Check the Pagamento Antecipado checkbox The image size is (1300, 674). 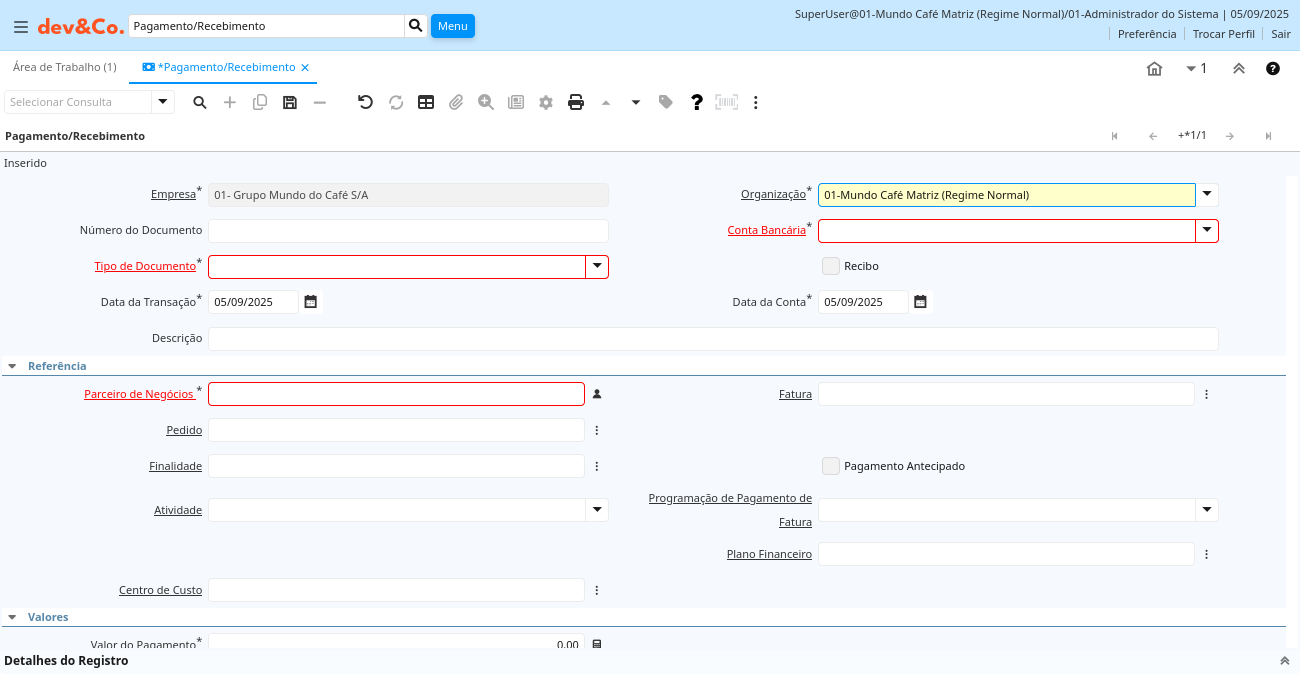[x=830, y=466]
